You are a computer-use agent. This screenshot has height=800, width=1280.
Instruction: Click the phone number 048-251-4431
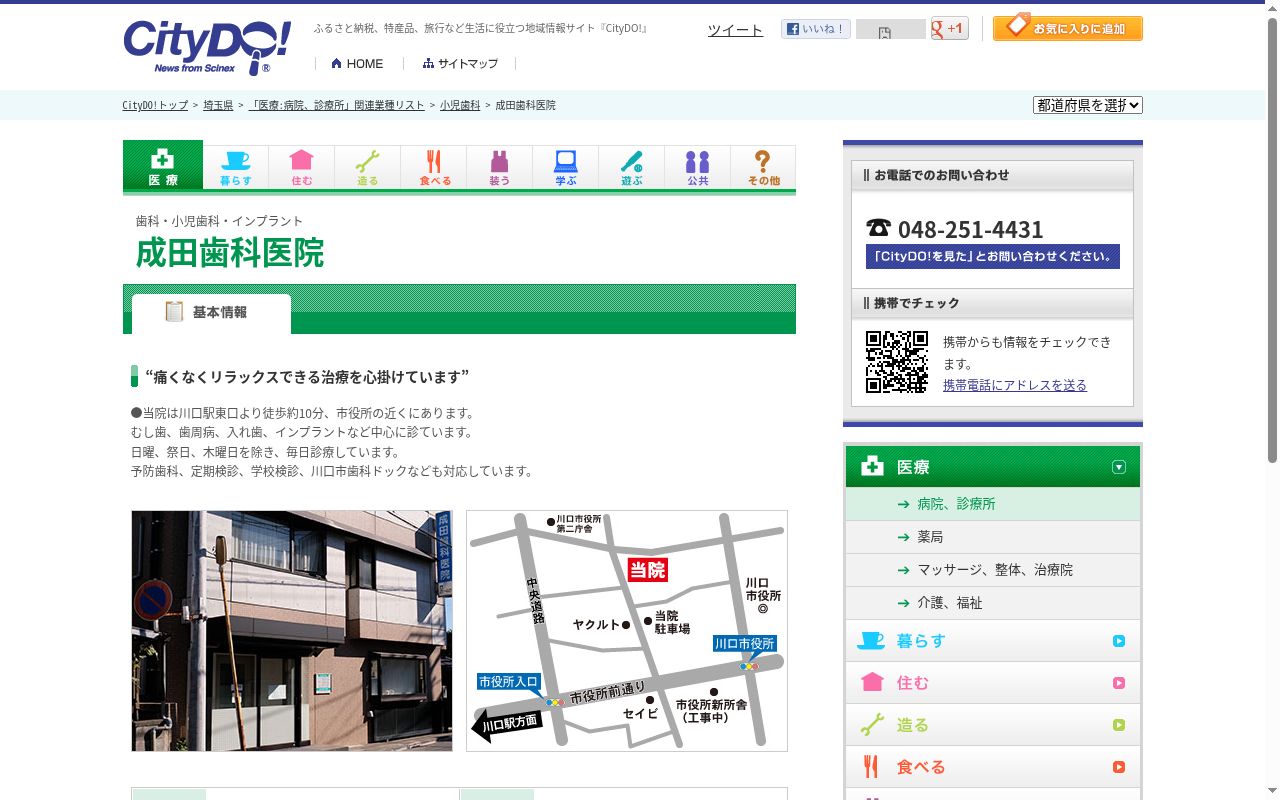click(x=970, y=229)
